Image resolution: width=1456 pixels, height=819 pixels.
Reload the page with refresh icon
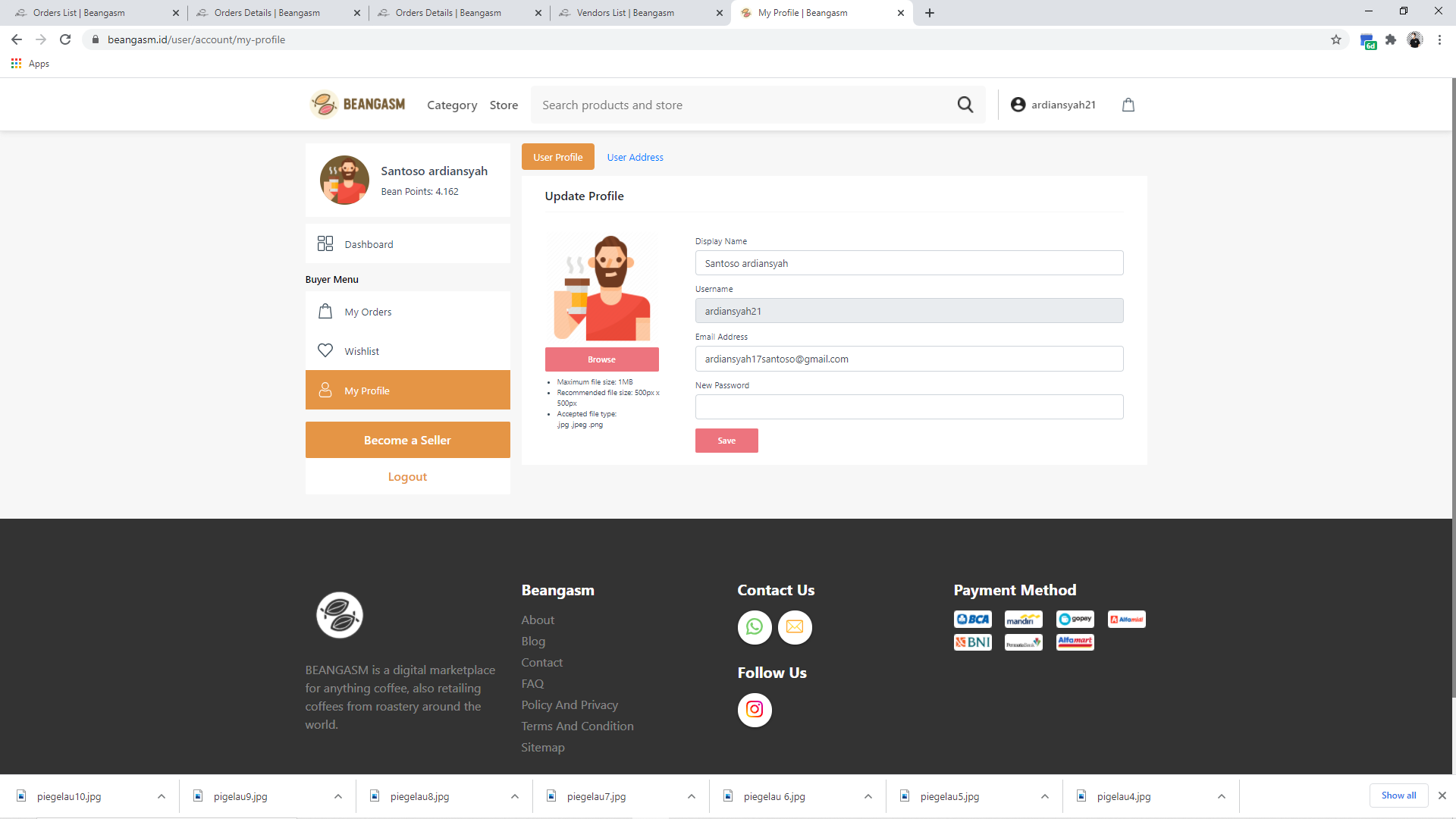click(65, 39)
